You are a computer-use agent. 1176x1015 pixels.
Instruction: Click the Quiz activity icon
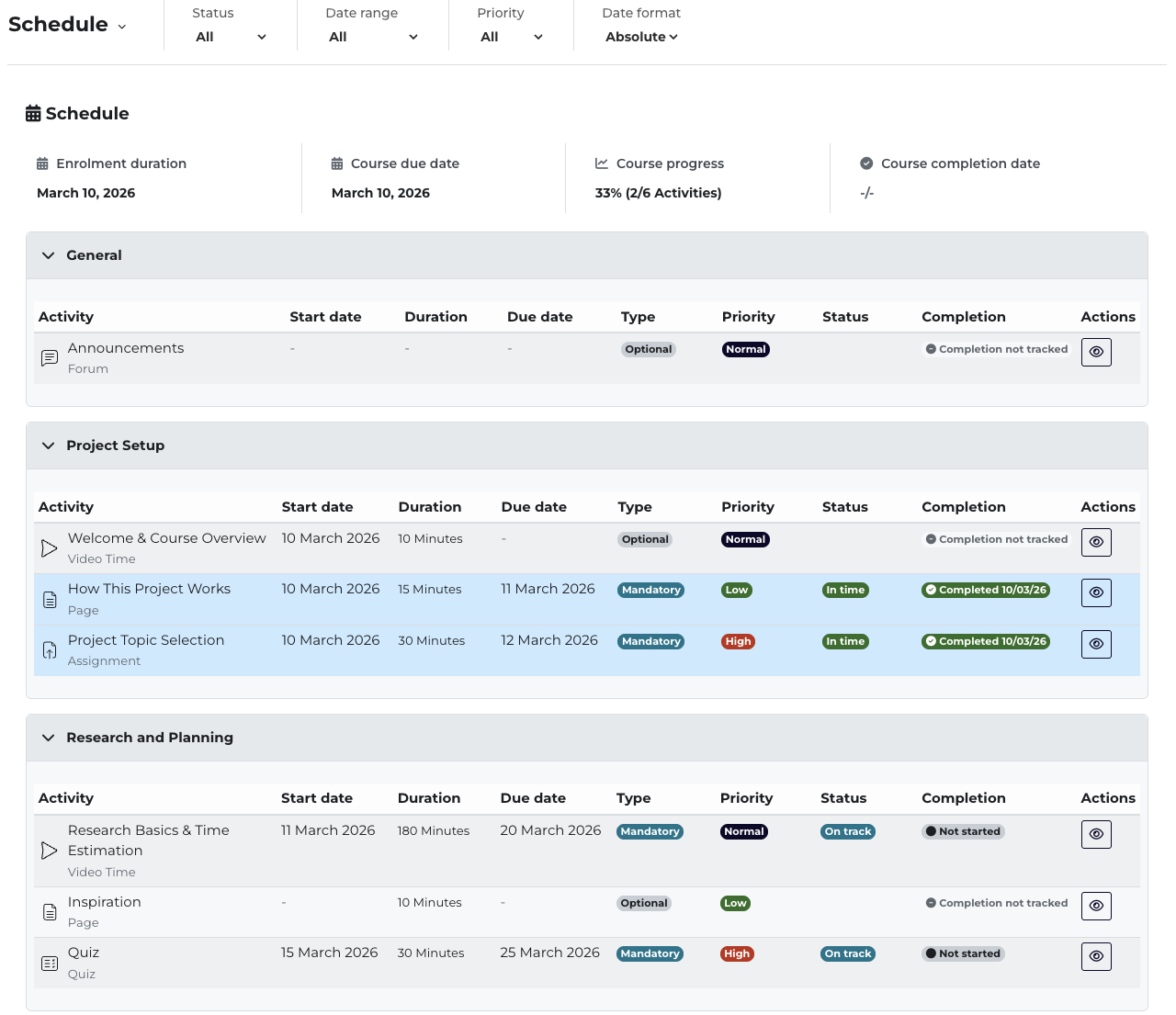(50, 964)
